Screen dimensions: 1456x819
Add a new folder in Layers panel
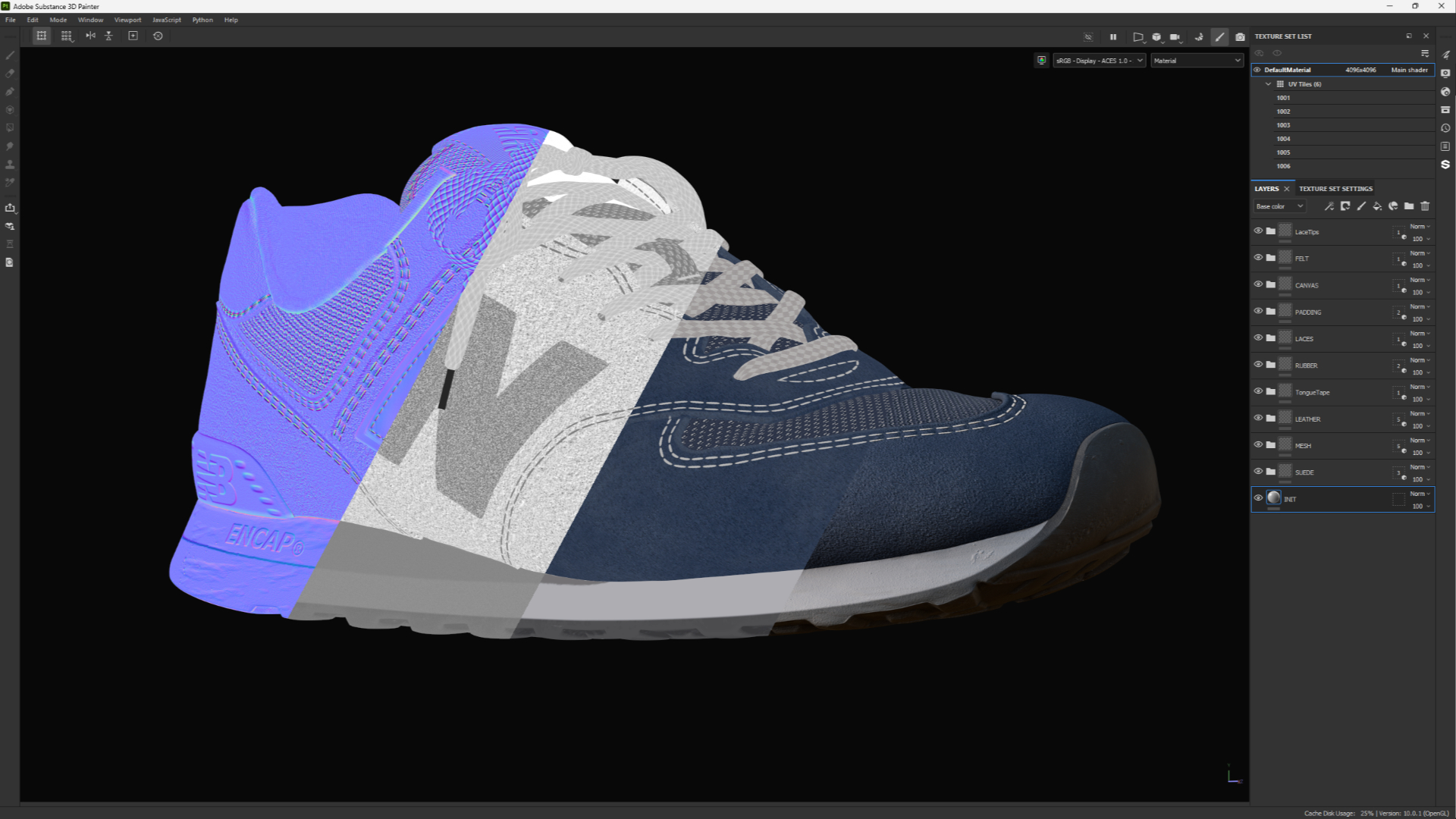tap(1409, 206)
